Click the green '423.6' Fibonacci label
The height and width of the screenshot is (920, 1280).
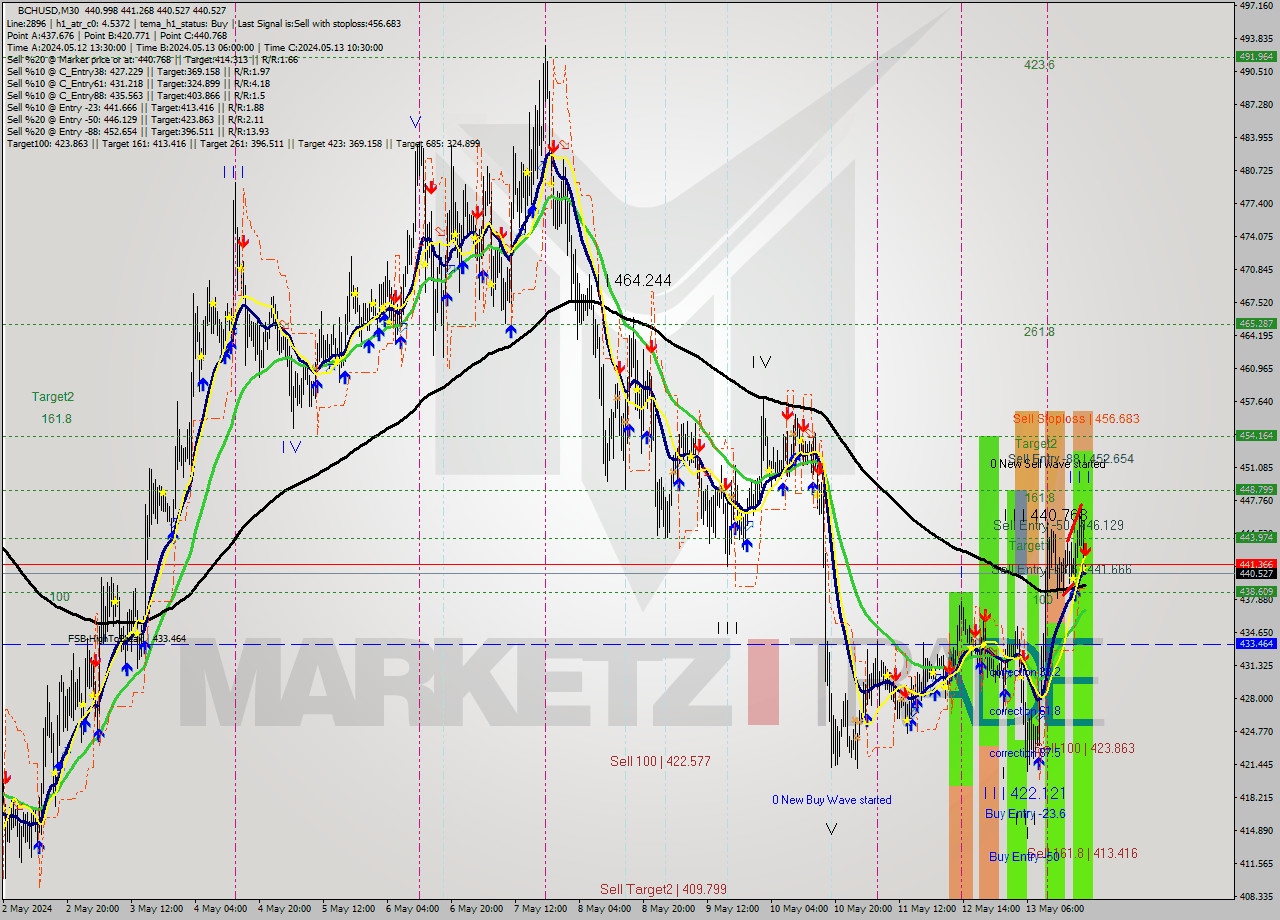click(x=1039, y=65)
